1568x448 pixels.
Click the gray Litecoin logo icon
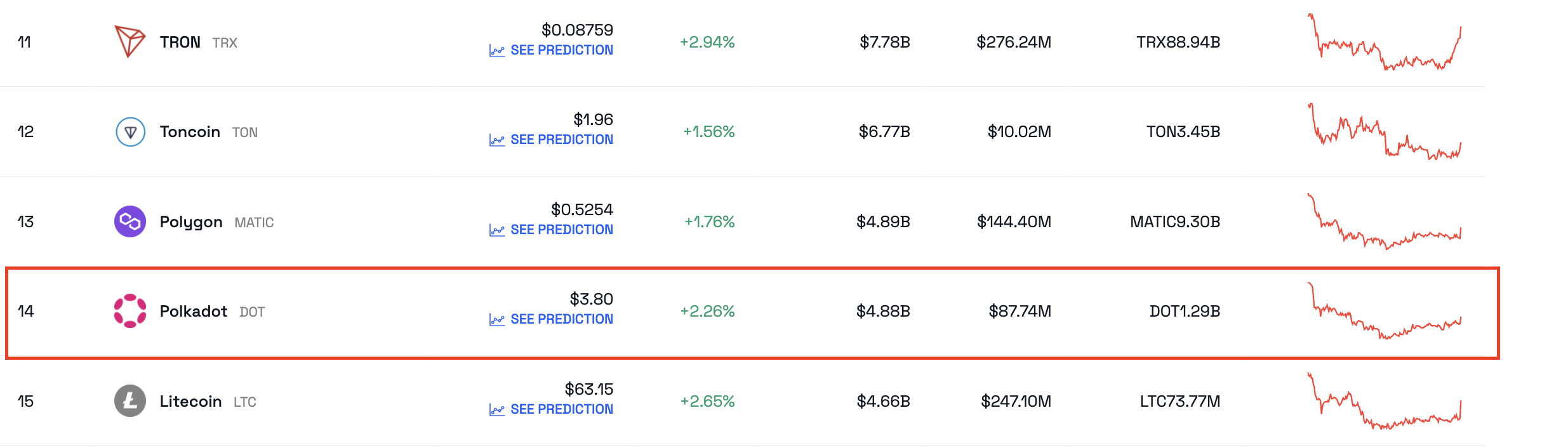[x=130, y=401]
